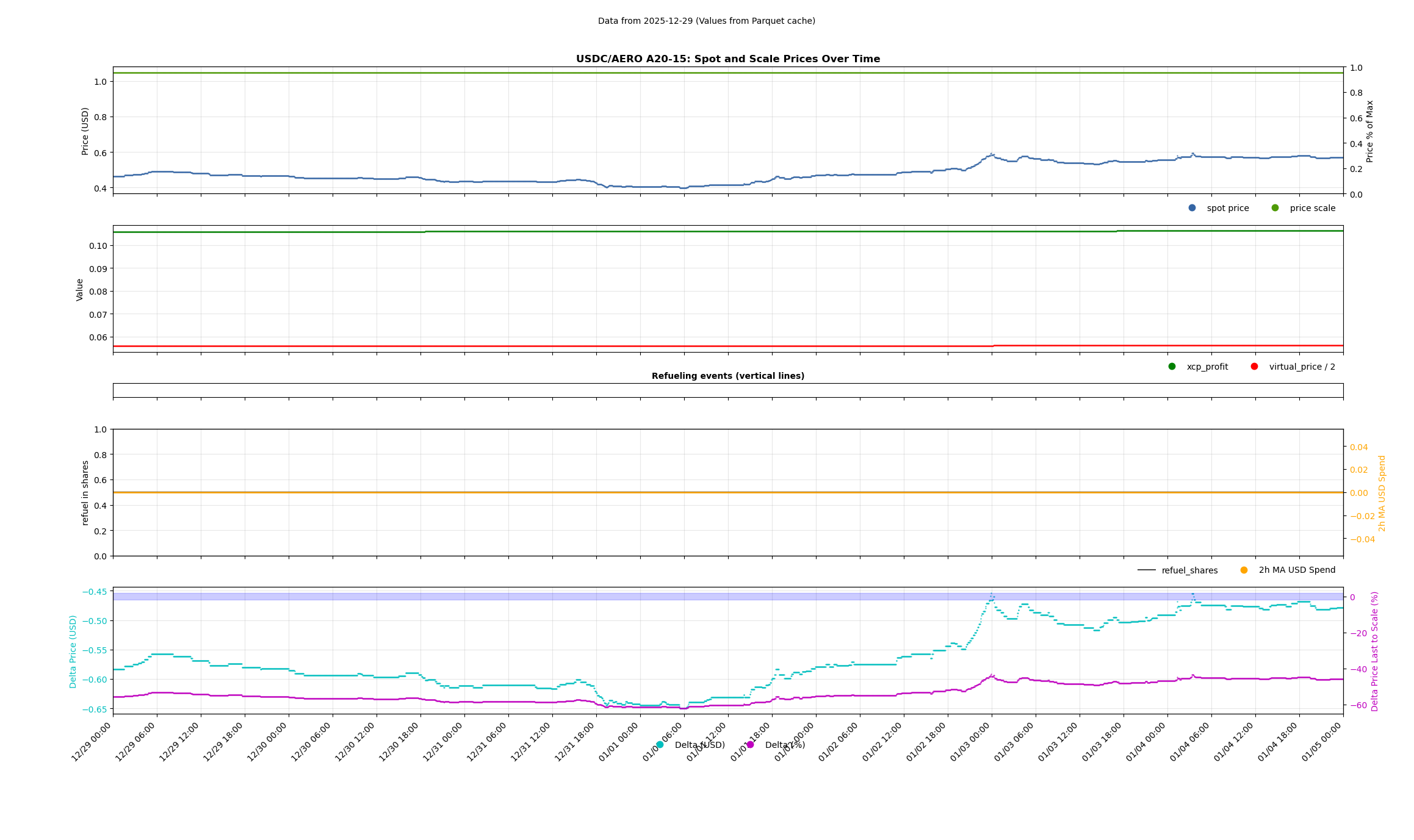Click the price scale legend marker
Viewport: 1414px width, 840px height.
pos(1275,208)
